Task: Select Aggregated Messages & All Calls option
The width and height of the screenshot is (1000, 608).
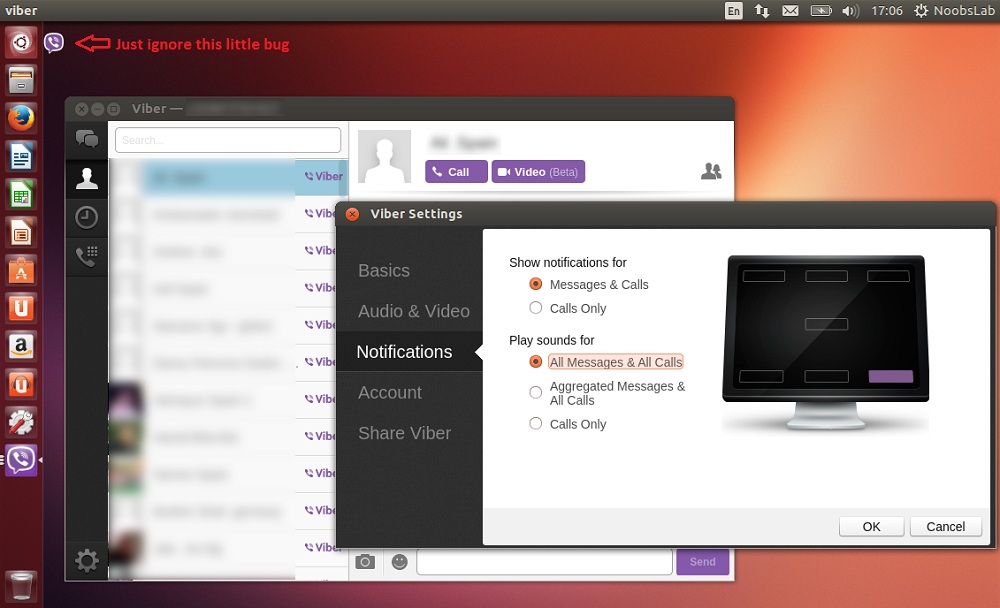Action: tap(607, 393)
